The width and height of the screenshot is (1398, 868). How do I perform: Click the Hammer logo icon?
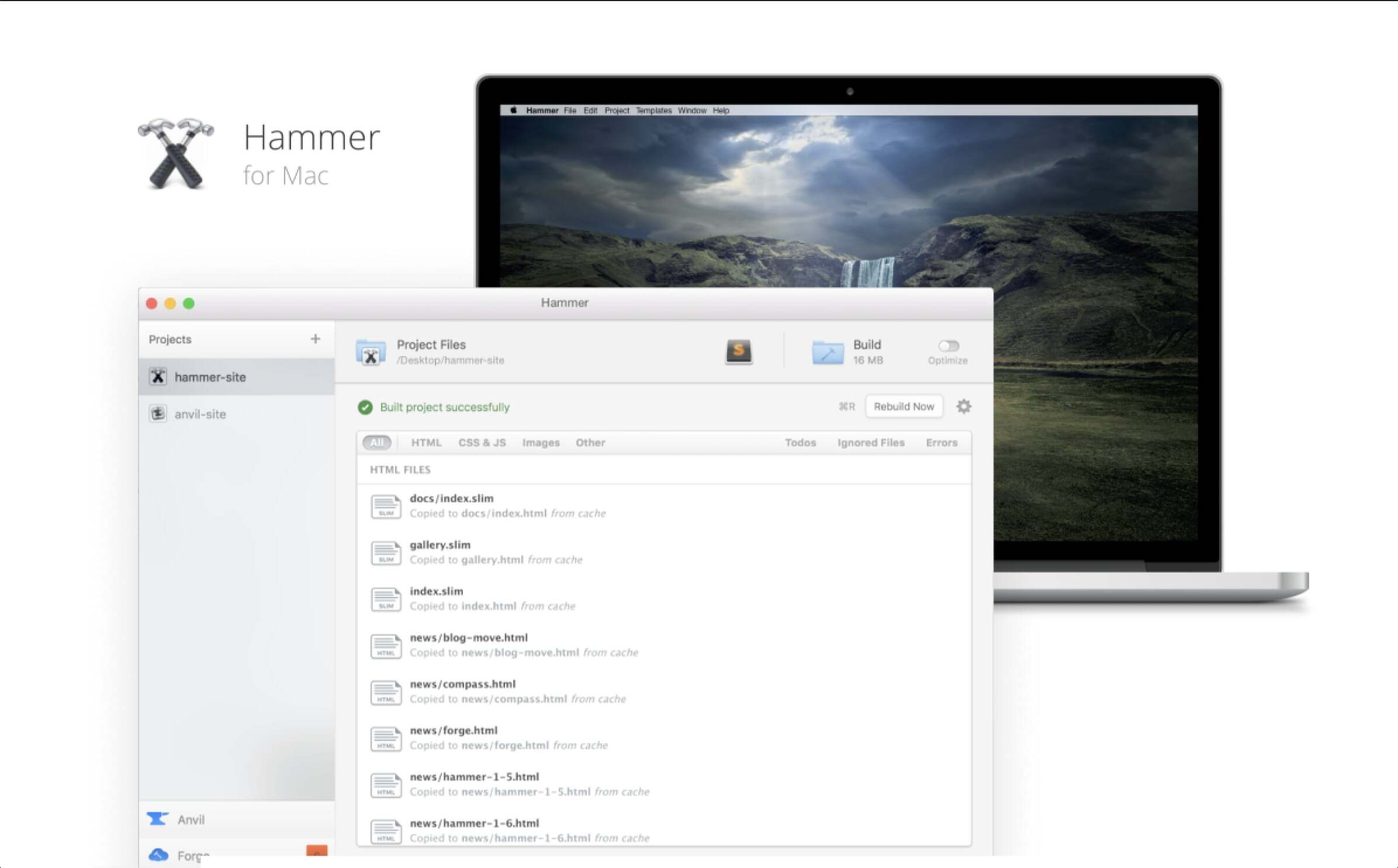(x=175, y=154)
